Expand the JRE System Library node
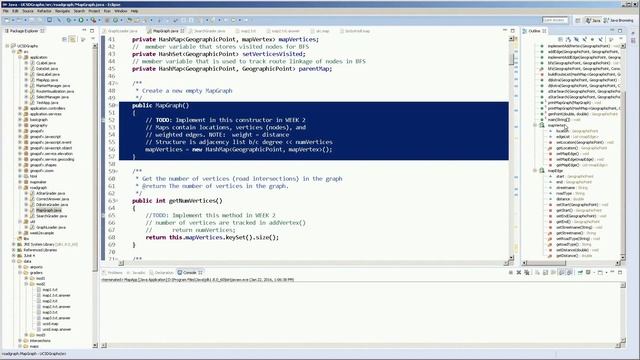Viewport: 640px width, 360px height. [x=14, y=244]
